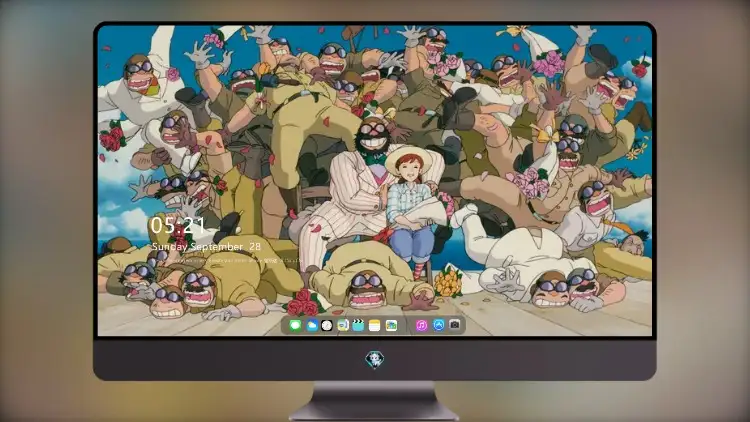Screen dimensions: 750x422
Task: Open the Finder-style icon in dock
Action: [342, 325]
